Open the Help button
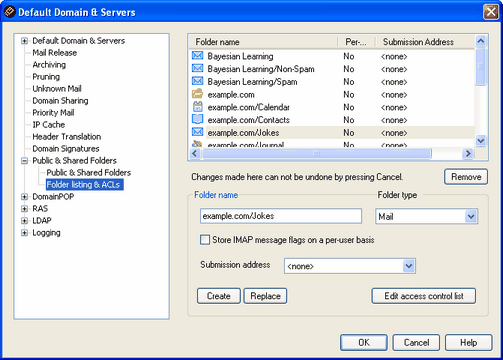Viewport: 503px width, 360px height. pyautogui.click(x=468, y=343)
